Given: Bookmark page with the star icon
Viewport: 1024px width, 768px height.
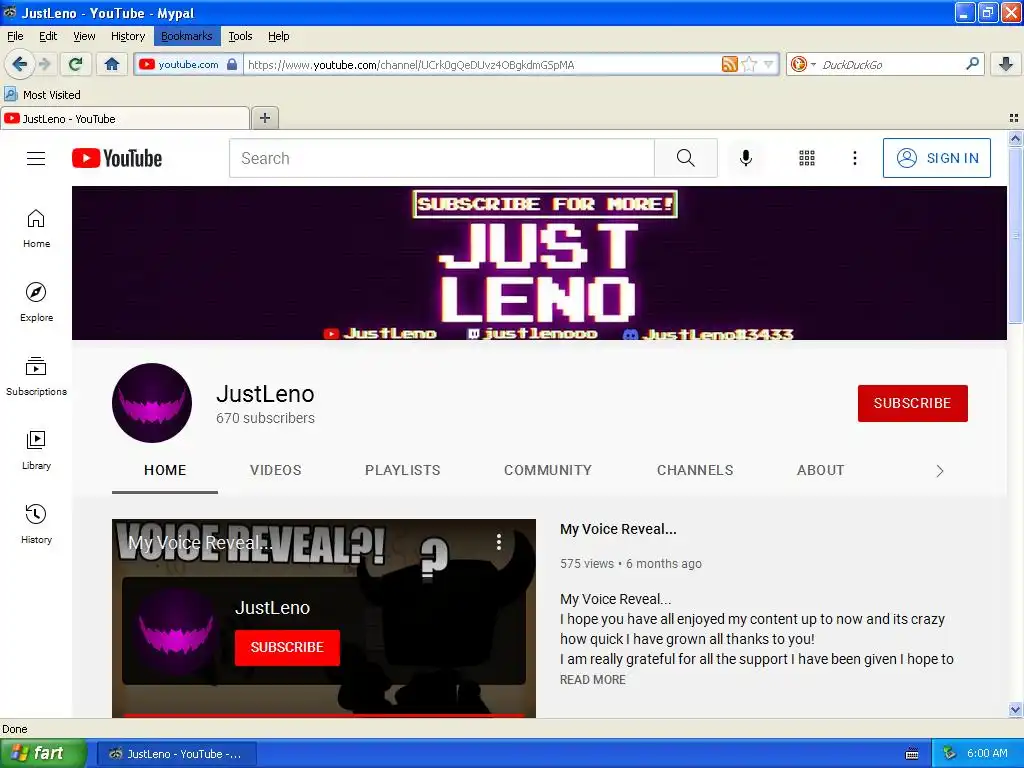Looking at the screenshot, I should pyautogui.click(x=749, y=64).
